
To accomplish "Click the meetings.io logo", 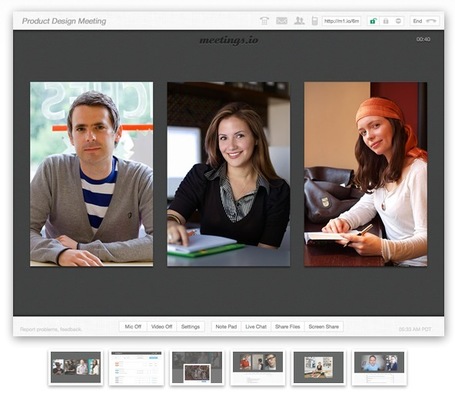I will 229,40.
